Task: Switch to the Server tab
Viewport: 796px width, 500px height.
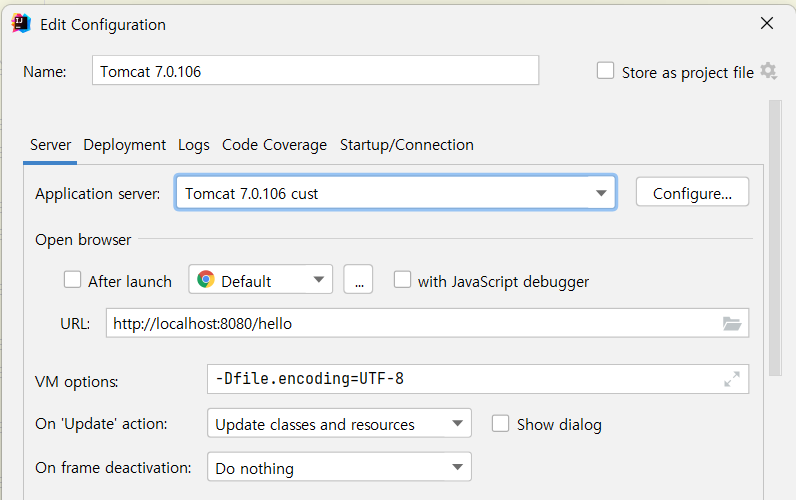Action: click(x=50, y=145)
